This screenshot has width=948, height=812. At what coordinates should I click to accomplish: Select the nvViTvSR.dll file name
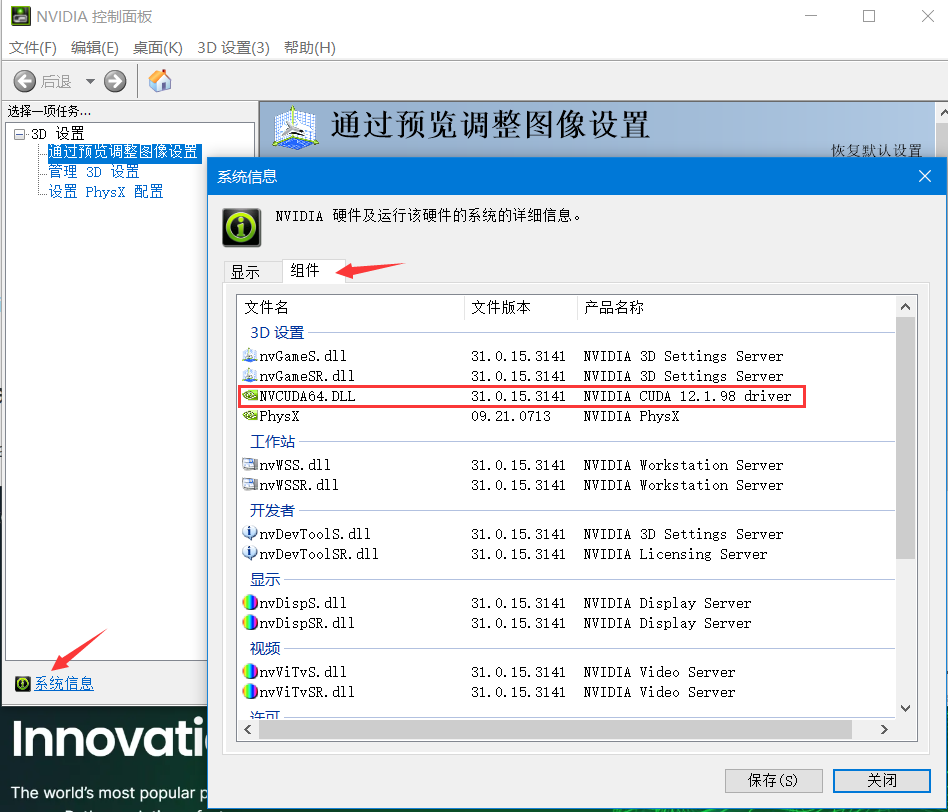pyautogui.click(x=307, y=692)
